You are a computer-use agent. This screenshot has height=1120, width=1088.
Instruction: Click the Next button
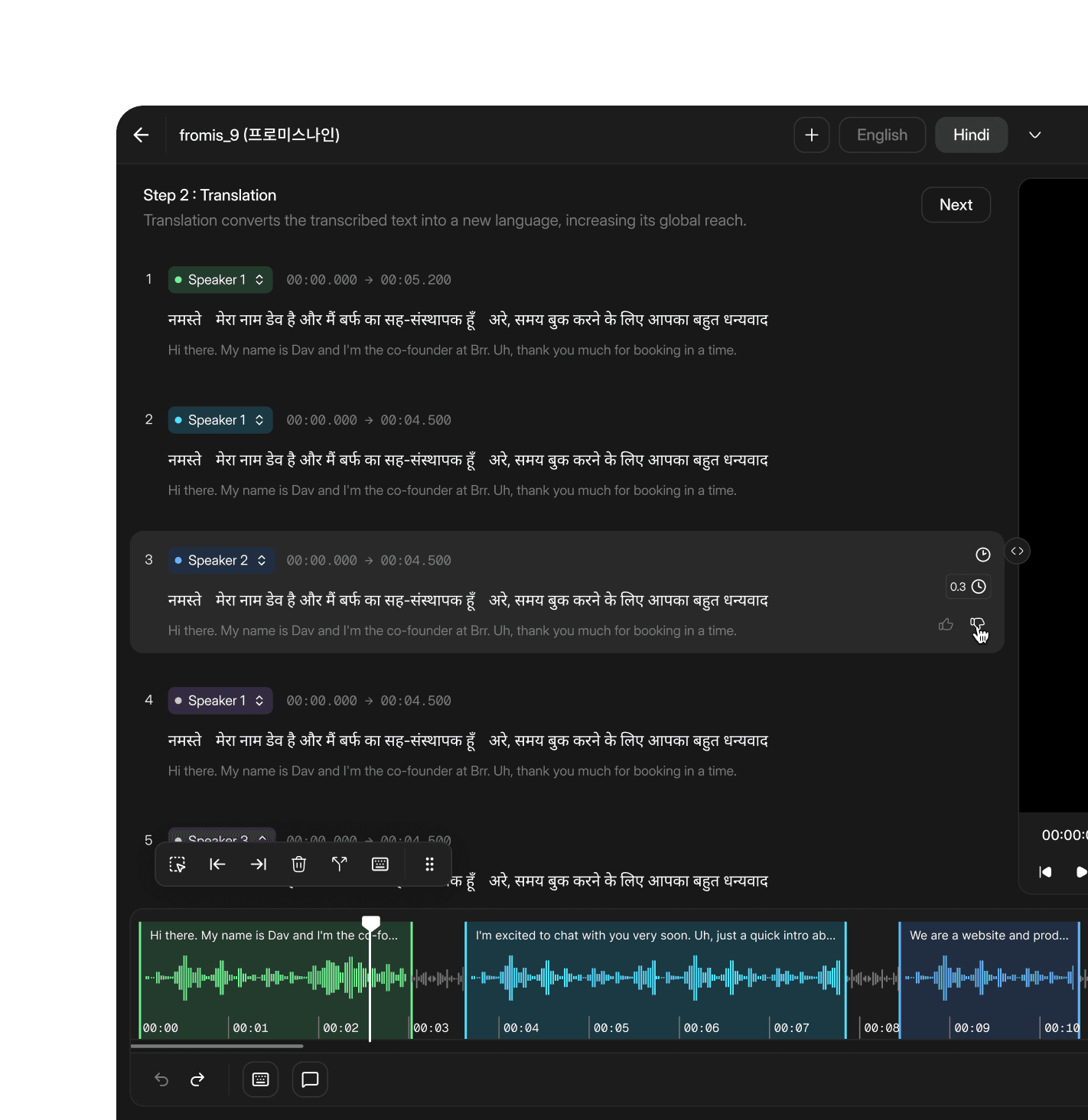[956, 205]
